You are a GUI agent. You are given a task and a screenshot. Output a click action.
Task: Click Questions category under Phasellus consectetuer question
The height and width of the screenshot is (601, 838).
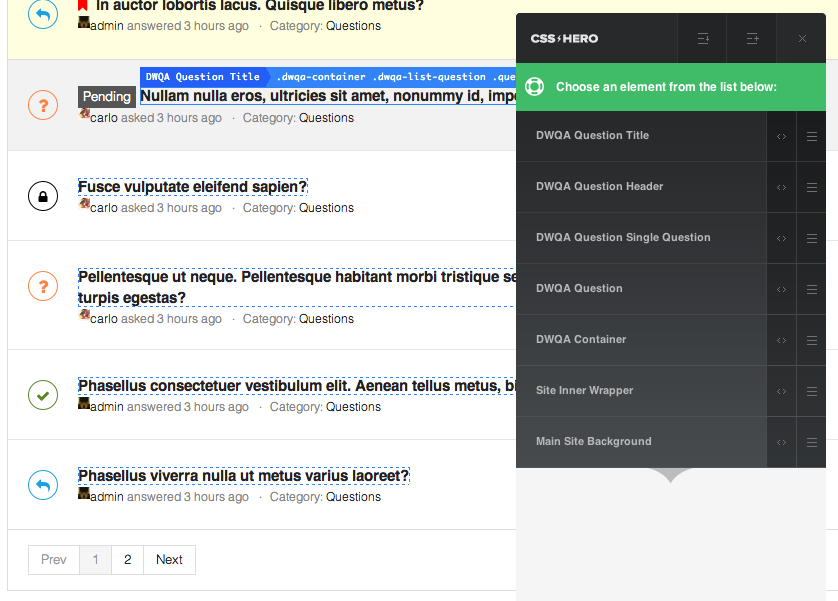click(353, 407)
